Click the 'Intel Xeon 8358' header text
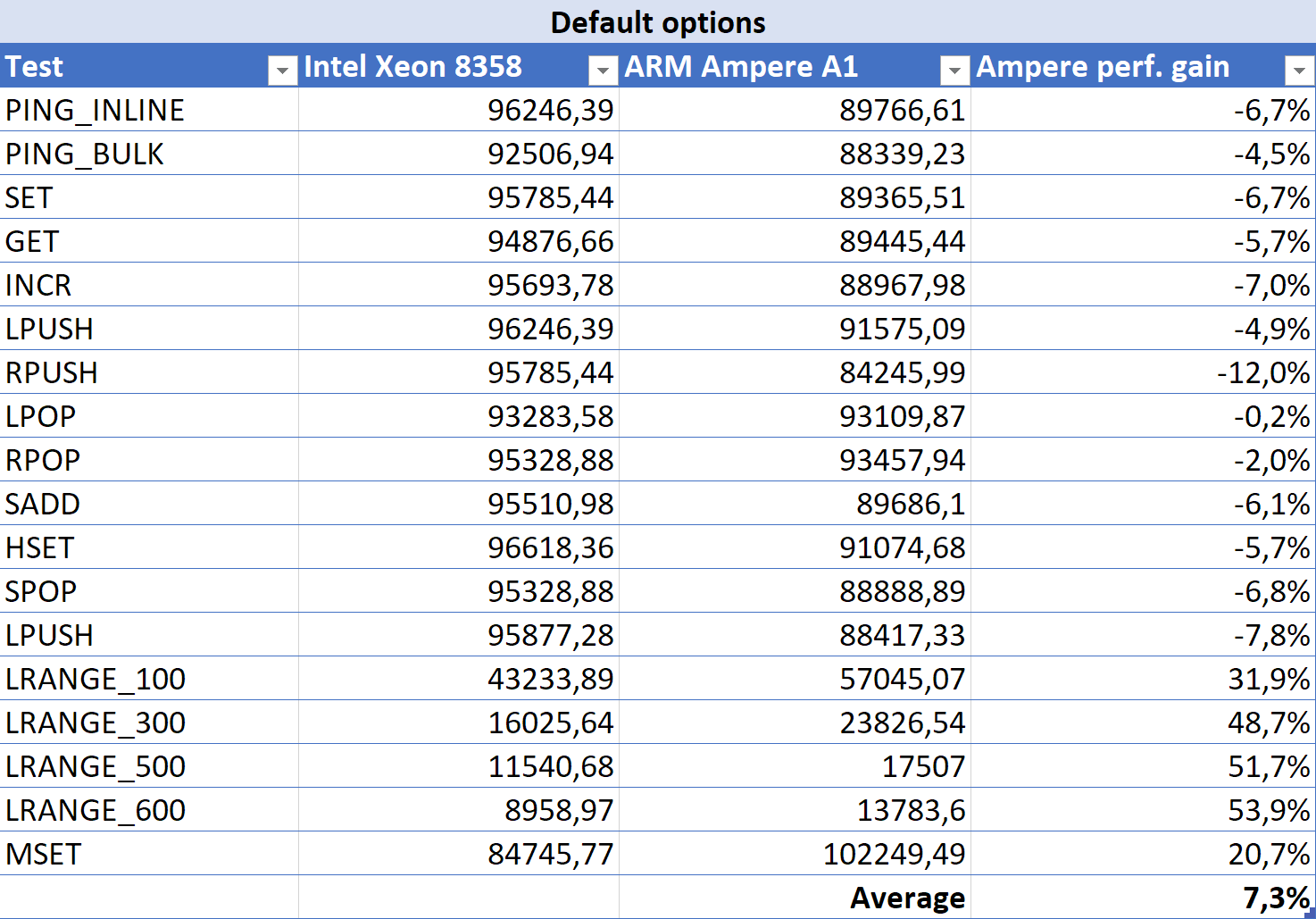 412,66
